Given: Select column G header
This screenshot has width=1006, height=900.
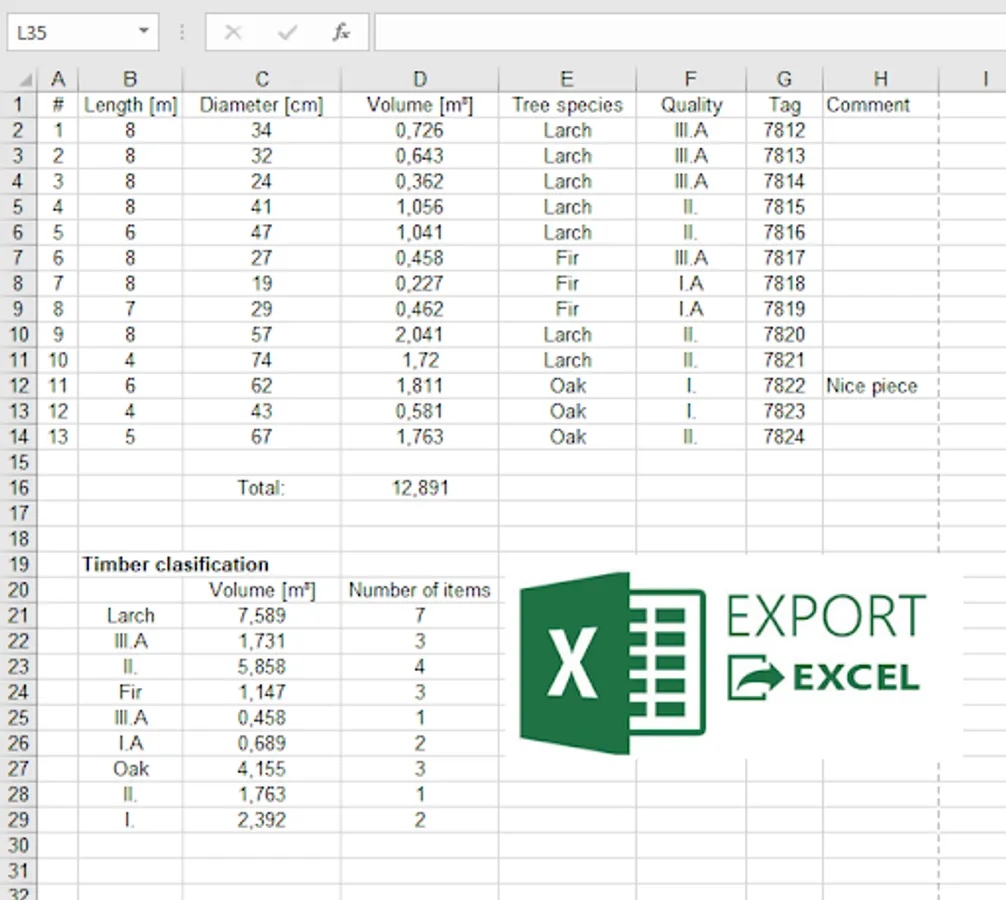Looking at the screenshot, I should tap(784, 79).
